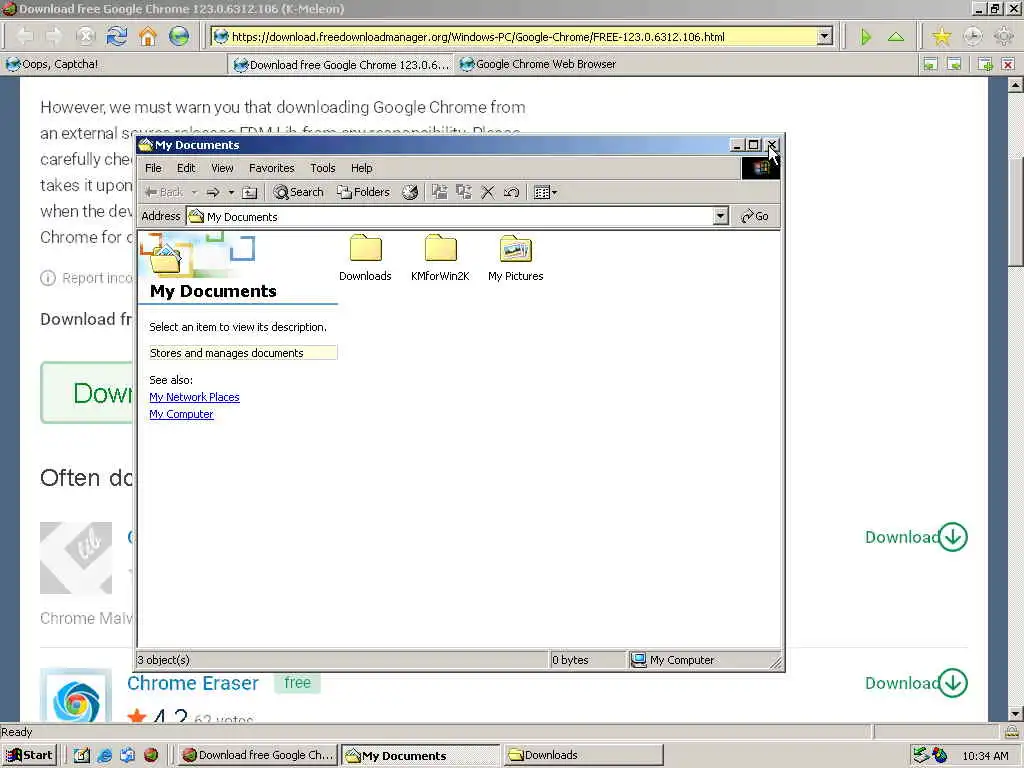Viewport: 1024px width, 768px height.
Task: Open bookmarks via the yellow star icon
Action: pos(941,37)
